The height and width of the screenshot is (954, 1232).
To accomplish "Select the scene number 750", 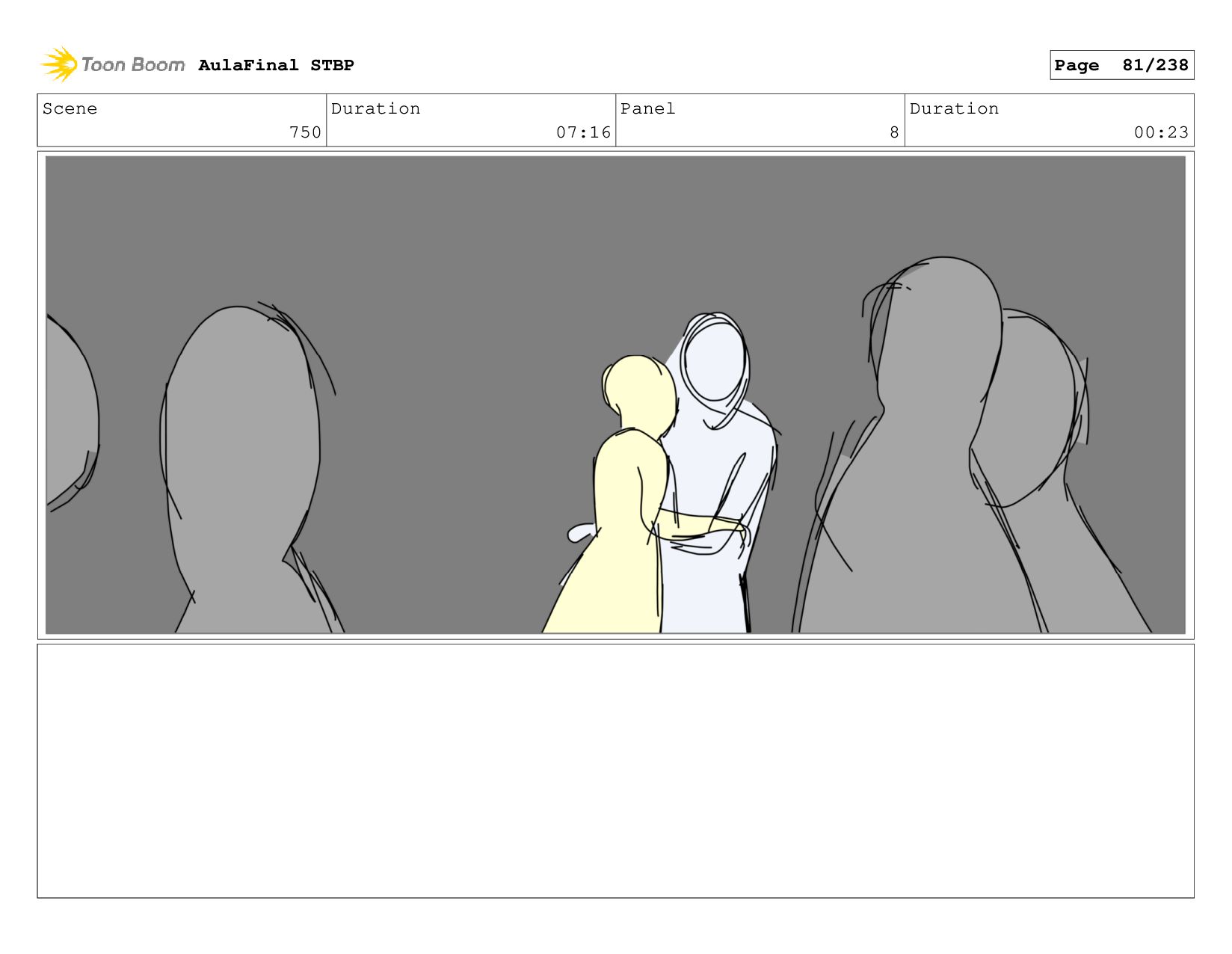I will pyautogui.click(x=305, y=132).
